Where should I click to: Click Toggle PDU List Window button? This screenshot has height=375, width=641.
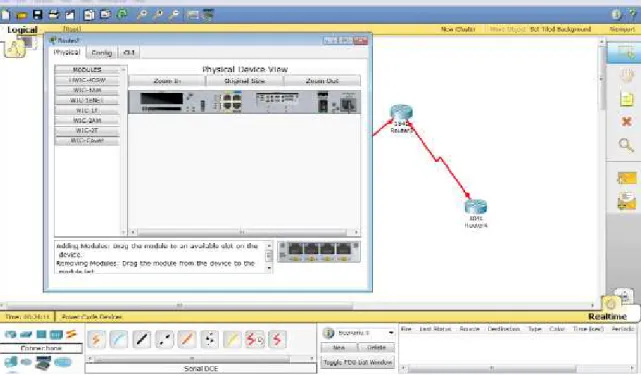point(358,362)
